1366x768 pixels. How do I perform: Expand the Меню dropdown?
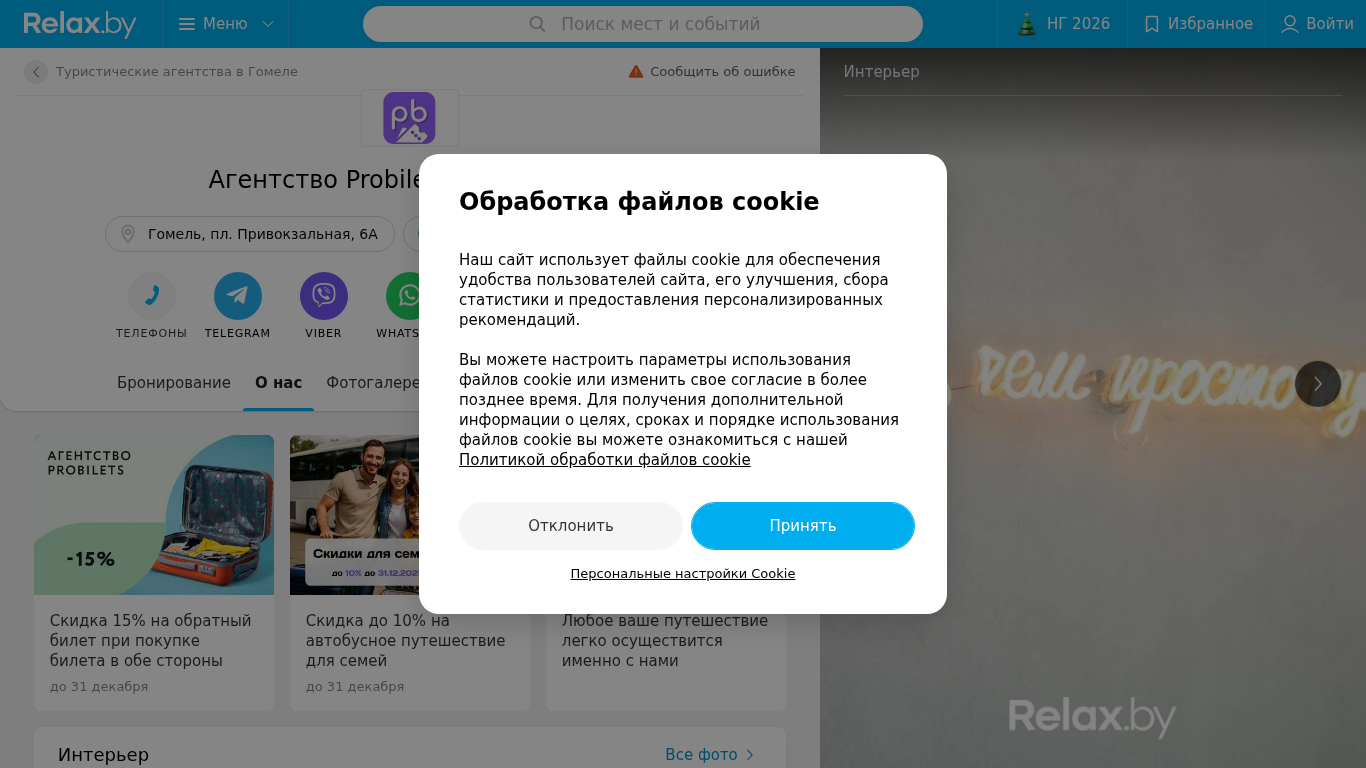(225, 24)
